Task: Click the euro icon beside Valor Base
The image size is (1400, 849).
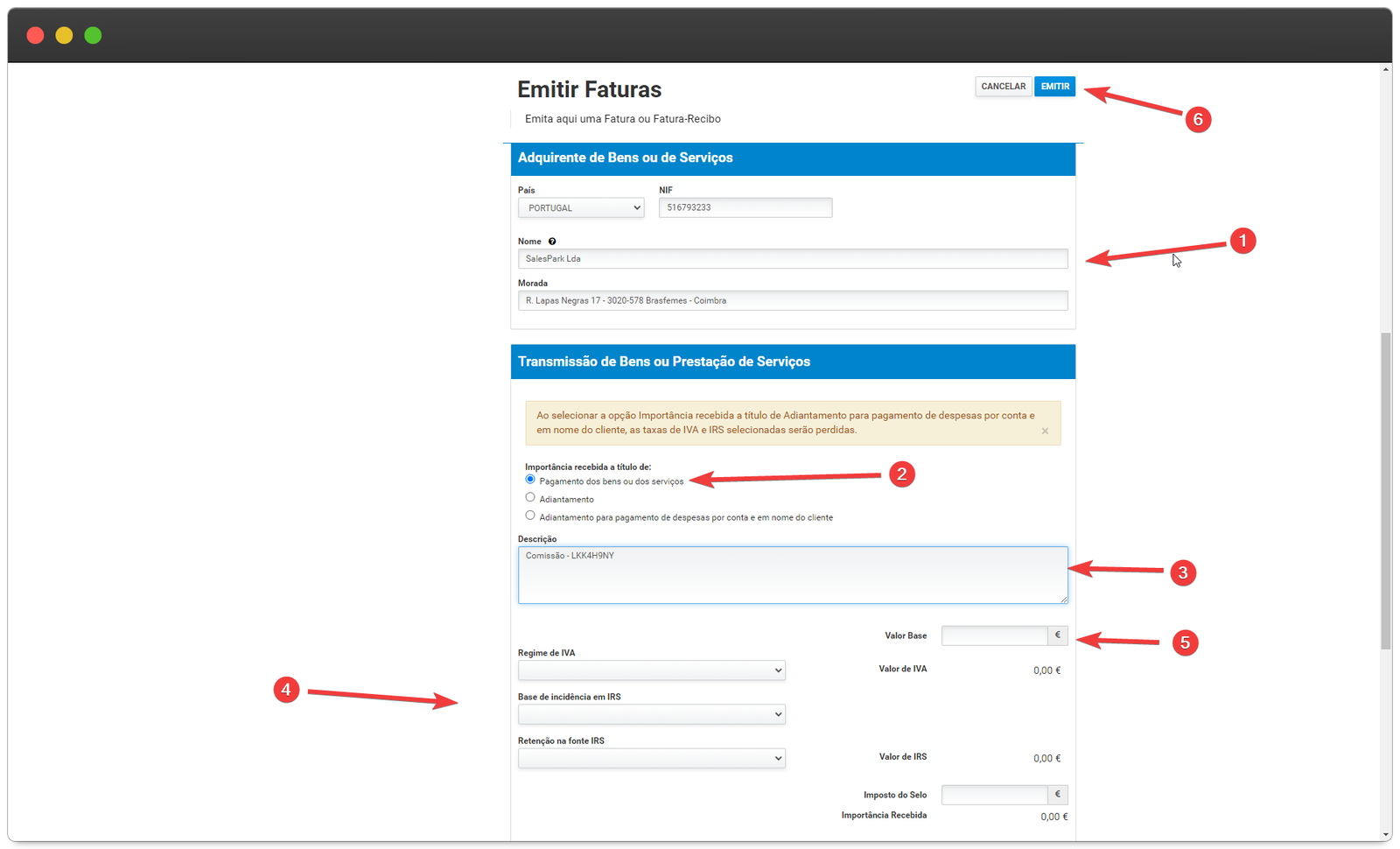Action: [1057, 635]
